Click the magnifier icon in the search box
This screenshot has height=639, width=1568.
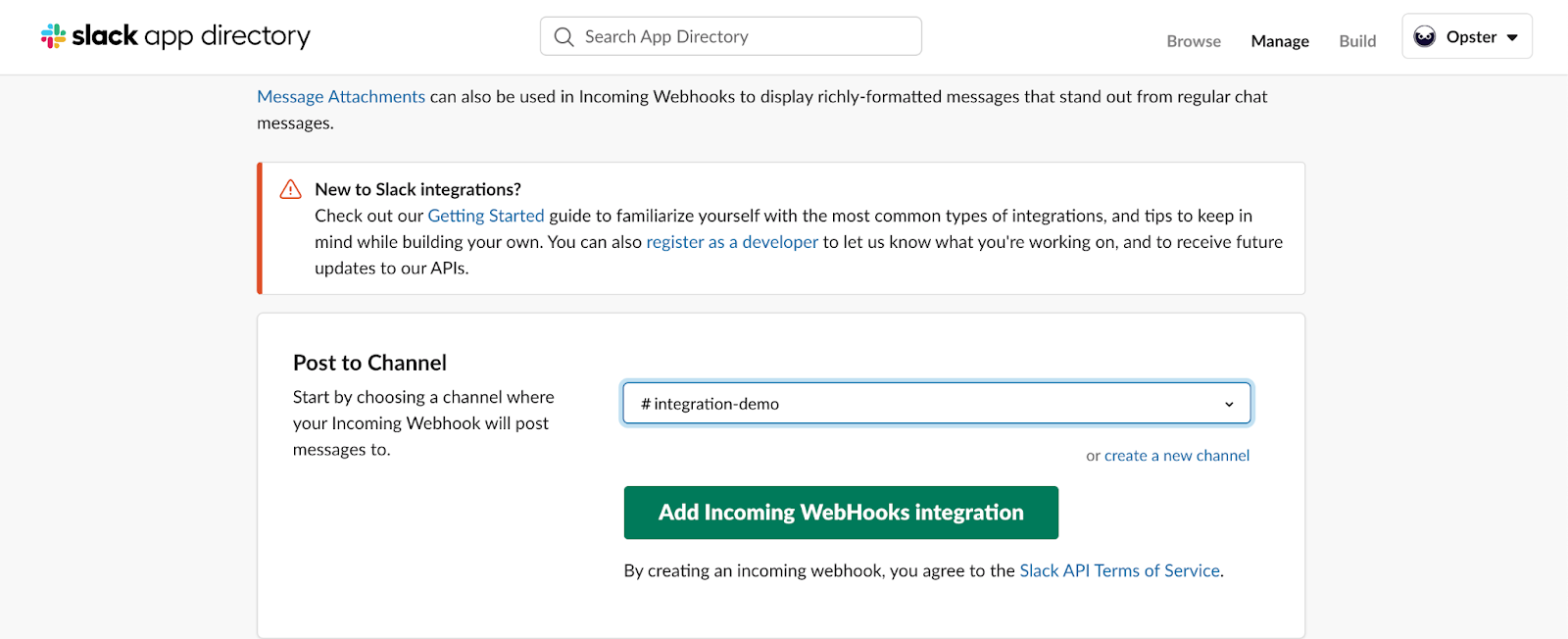563,37
